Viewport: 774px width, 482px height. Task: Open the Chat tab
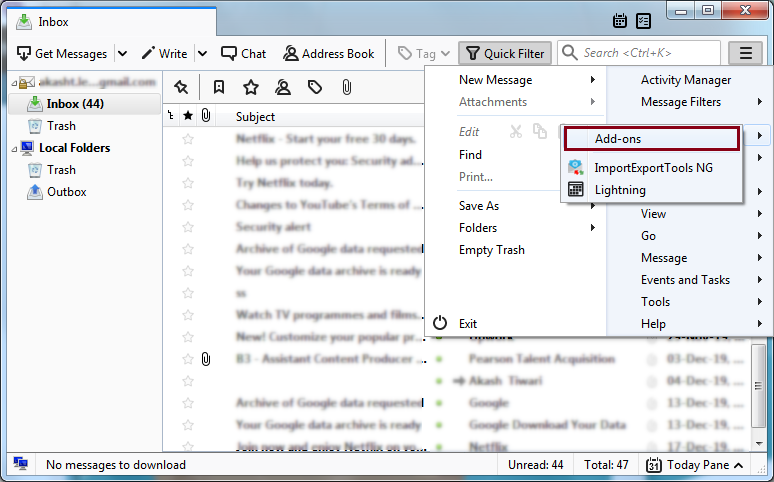(243, 53)
